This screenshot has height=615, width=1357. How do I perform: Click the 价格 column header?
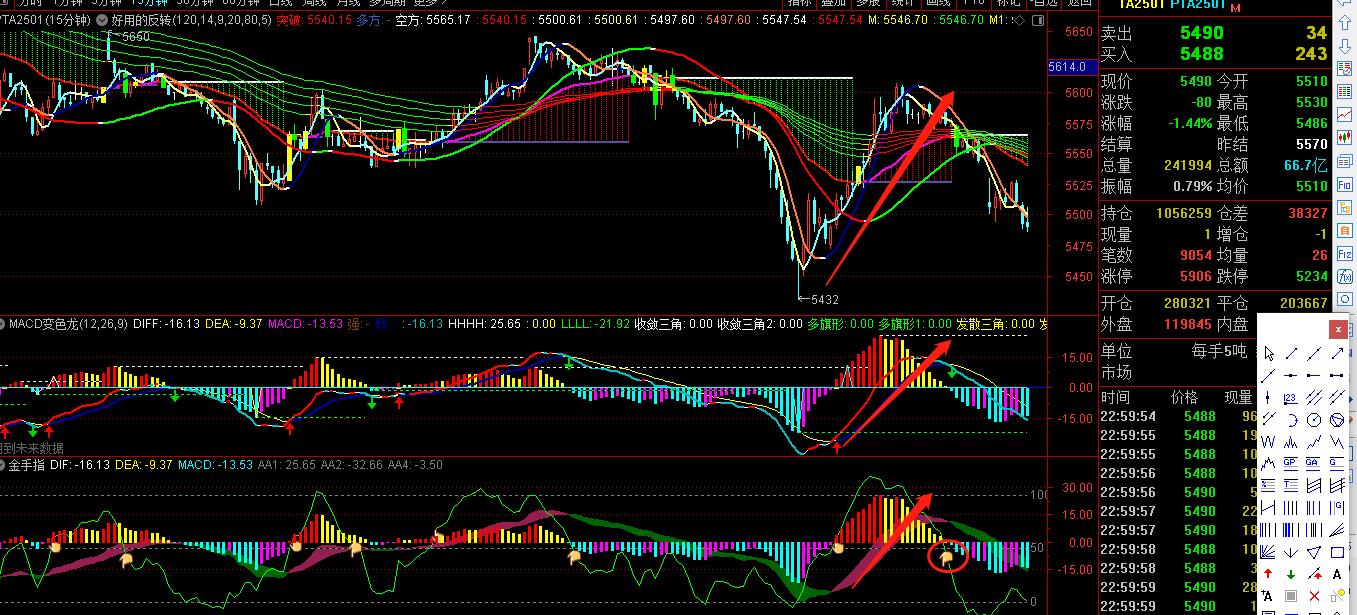(x=1184, y=397)
